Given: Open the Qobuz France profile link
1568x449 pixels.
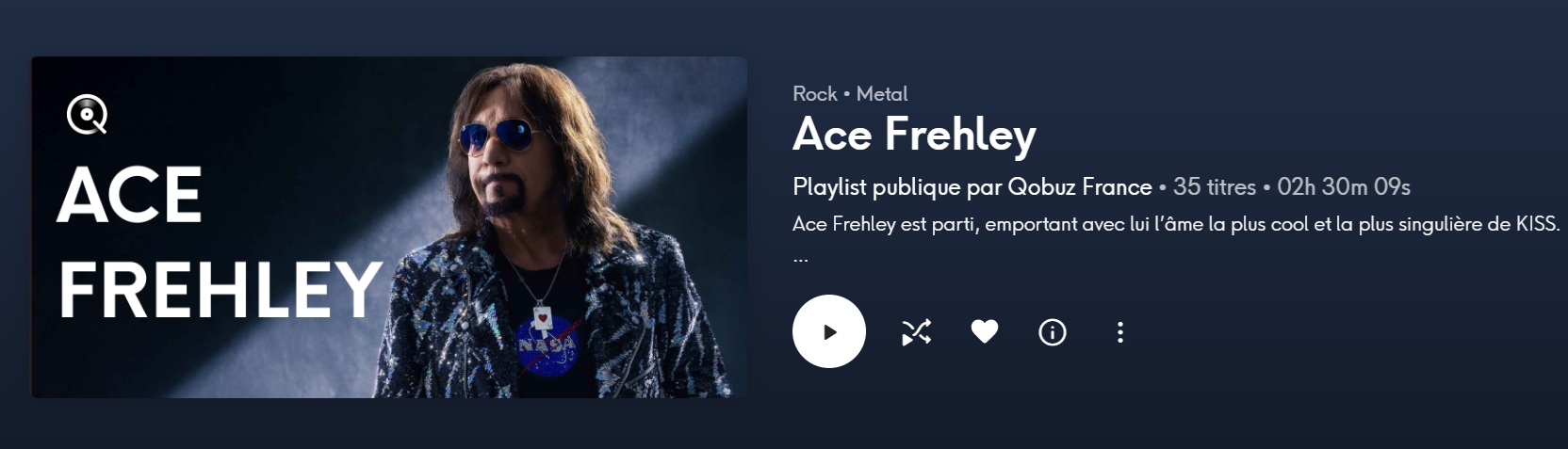Looking at the screenshot, I should pyautogui.click(x=1080, y=187).
